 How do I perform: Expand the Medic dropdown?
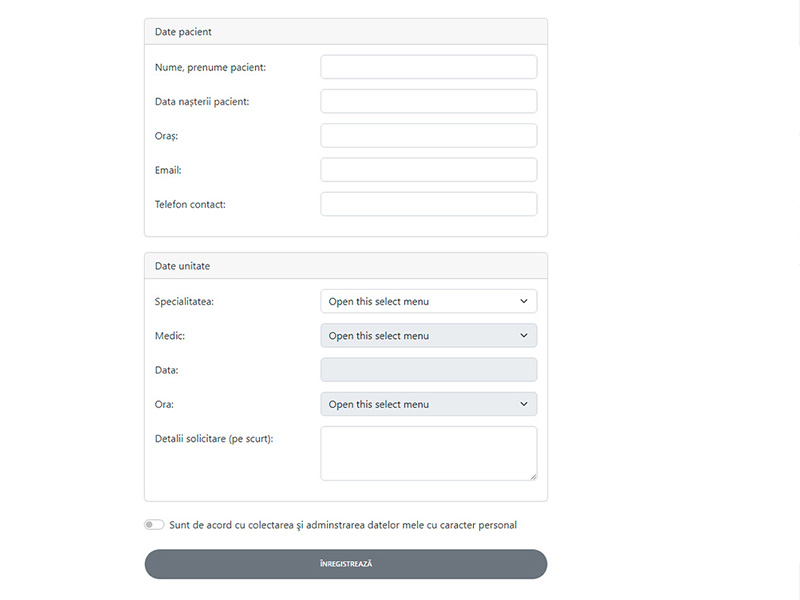pyautogui.click(x=429, y=335)
